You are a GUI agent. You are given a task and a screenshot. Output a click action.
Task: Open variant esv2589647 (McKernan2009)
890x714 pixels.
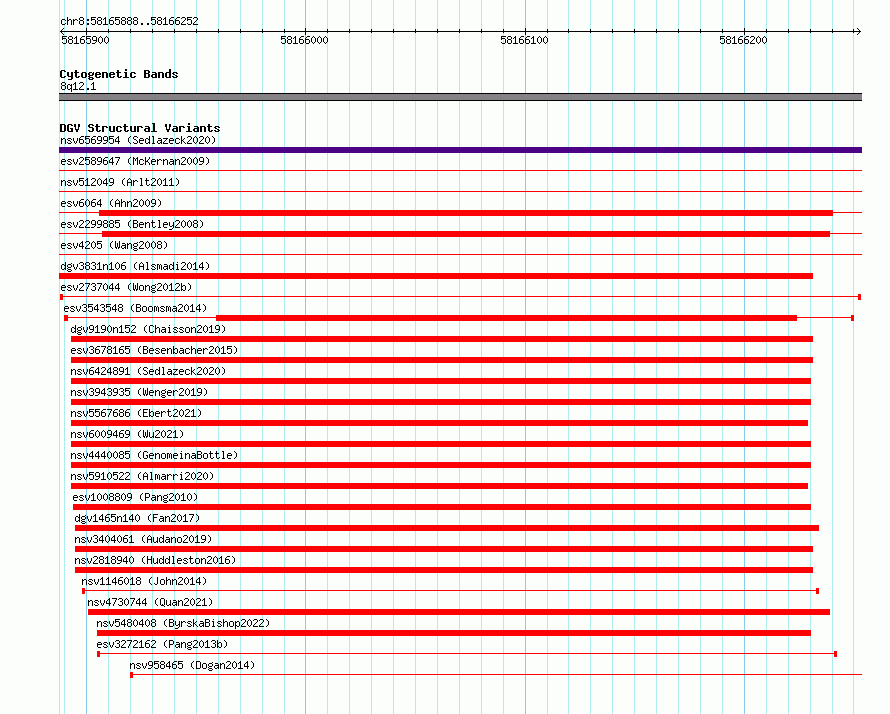pos(135,161)
